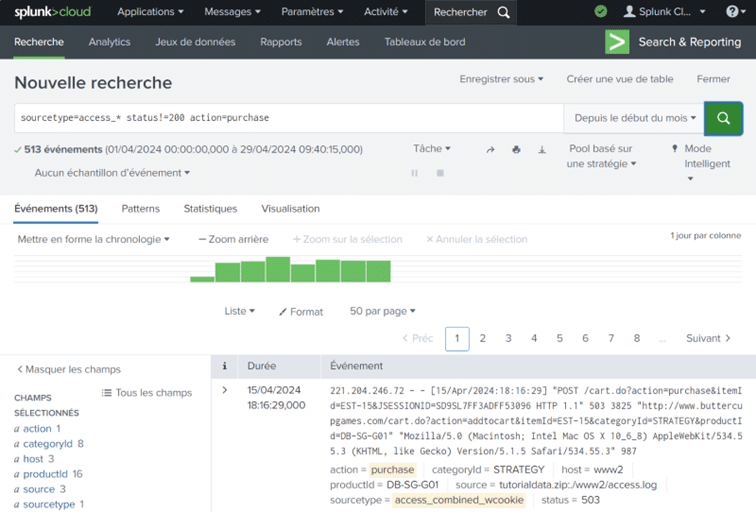Go to results page 2
This screenshot has height=512, width=756.
point(483,338)
